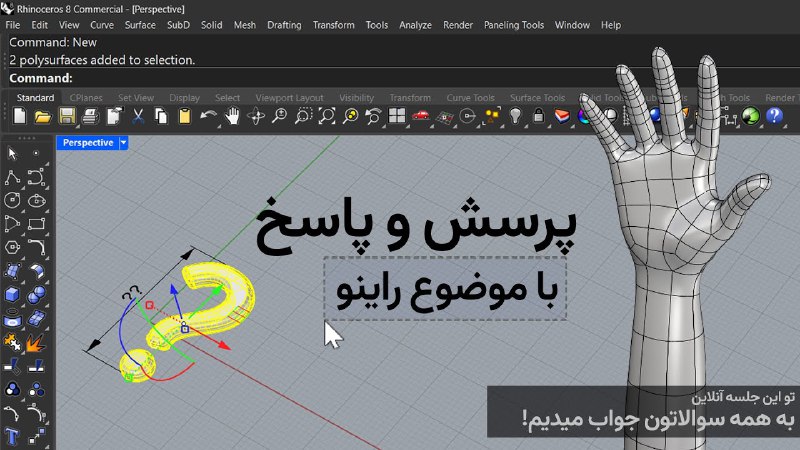Click the Scale tool in sidebar

[36, 437]
